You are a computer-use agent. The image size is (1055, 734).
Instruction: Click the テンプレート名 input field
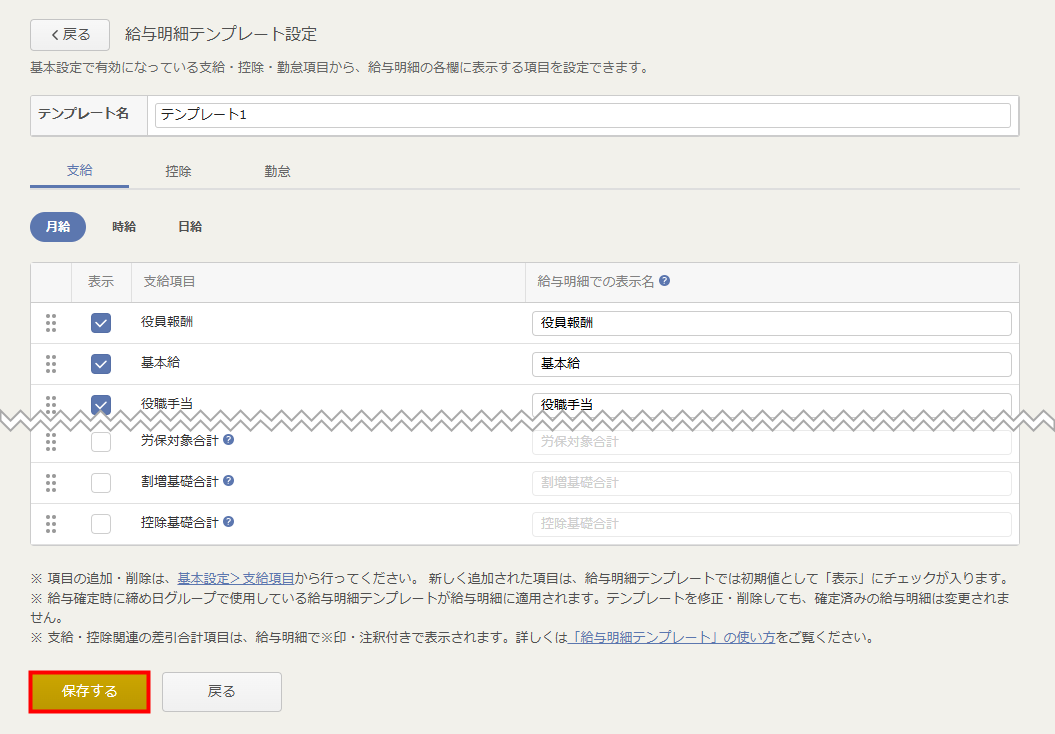pyautogui.click(x=582, y=115)
